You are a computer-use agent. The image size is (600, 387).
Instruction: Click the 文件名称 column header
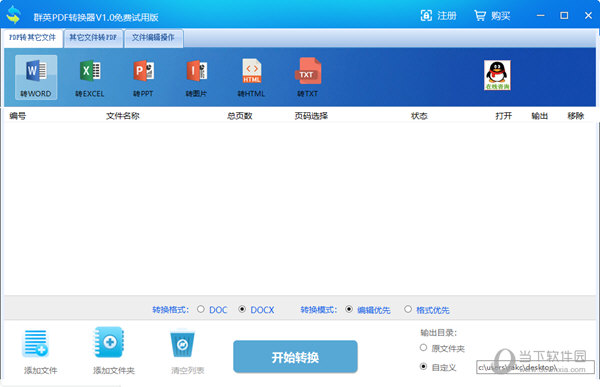[123, 116]
